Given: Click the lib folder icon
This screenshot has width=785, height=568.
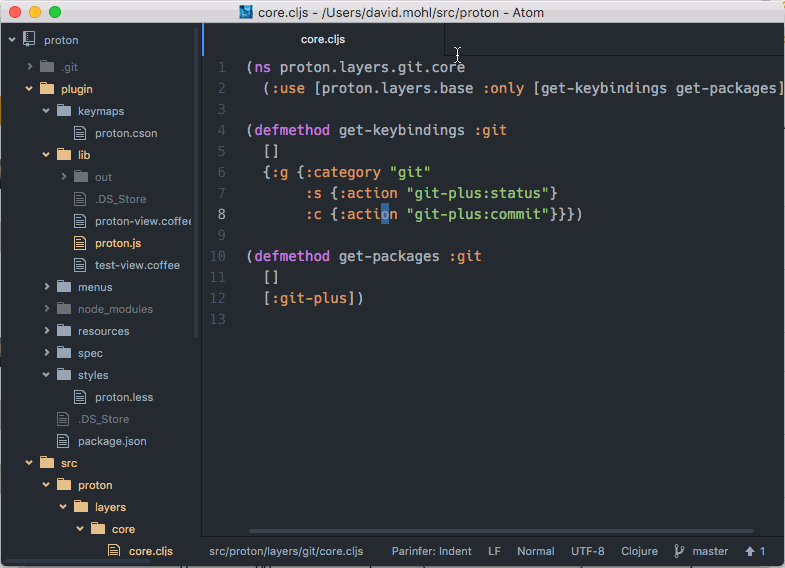Looking at the screenshot, I should pos(64,155).
